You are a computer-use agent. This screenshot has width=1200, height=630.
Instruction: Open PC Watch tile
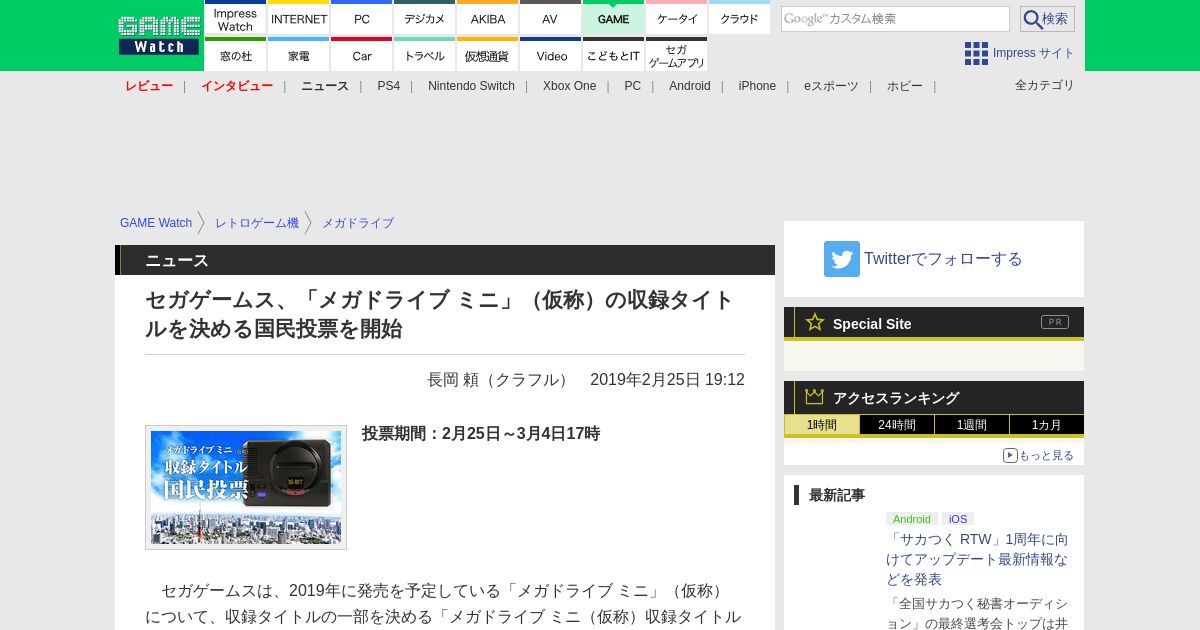coord(362,18)
